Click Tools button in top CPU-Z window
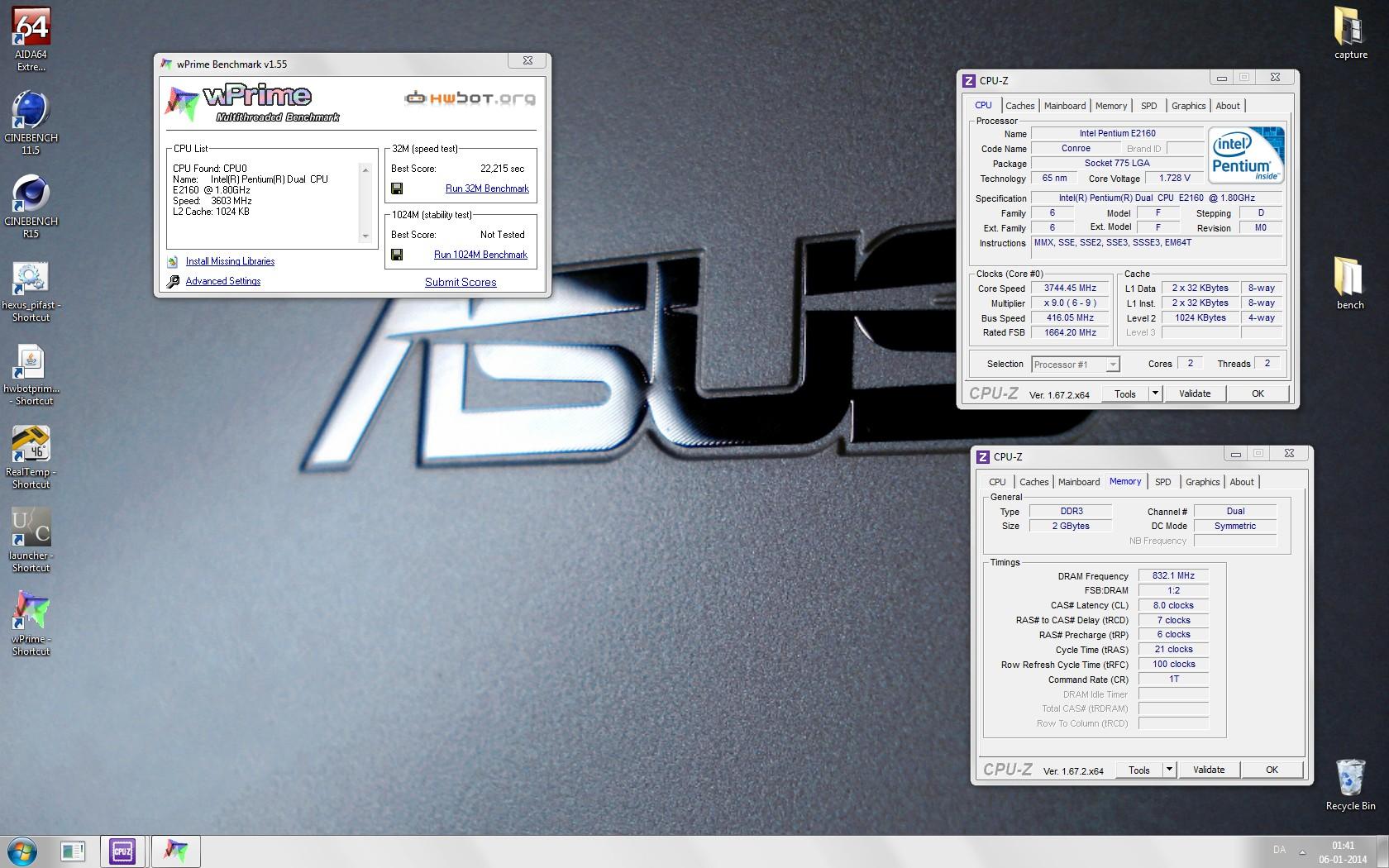Image resolution: width=1389 pixels, height=868 pixels. tap(1125, 394)
